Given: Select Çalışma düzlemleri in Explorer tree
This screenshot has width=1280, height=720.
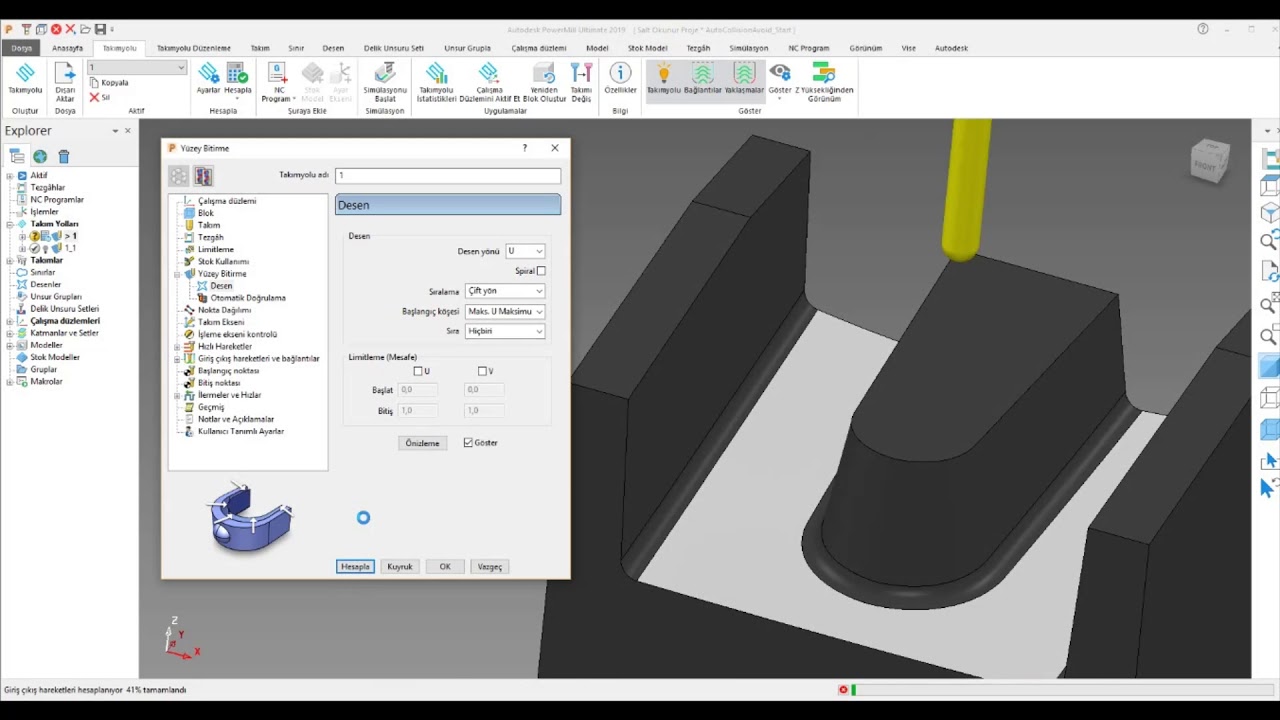Looking at the screenshot, I should point(65,321).
